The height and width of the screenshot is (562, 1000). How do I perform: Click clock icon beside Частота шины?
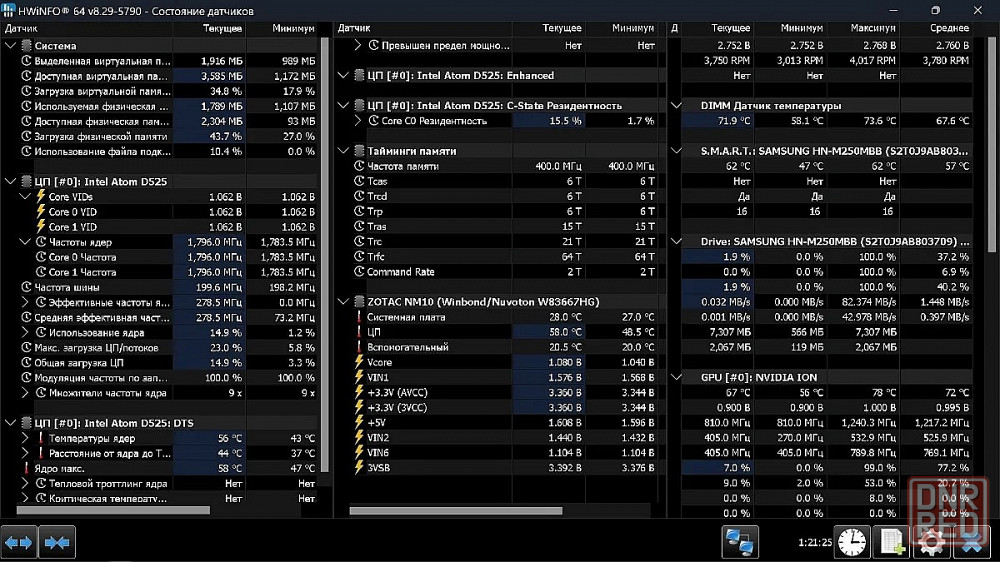click(27, 287)
